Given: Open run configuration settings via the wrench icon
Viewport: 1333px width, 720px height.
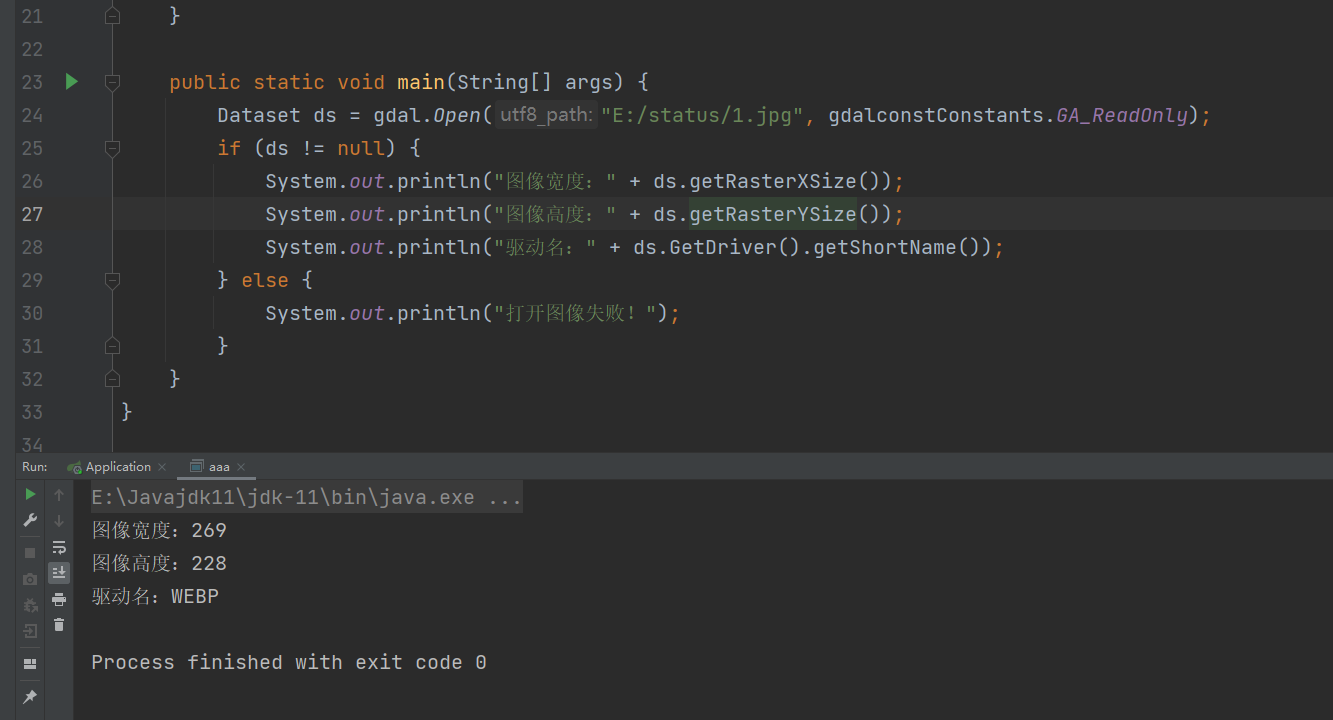Looking at the screenshot, I should pos(29,519).
